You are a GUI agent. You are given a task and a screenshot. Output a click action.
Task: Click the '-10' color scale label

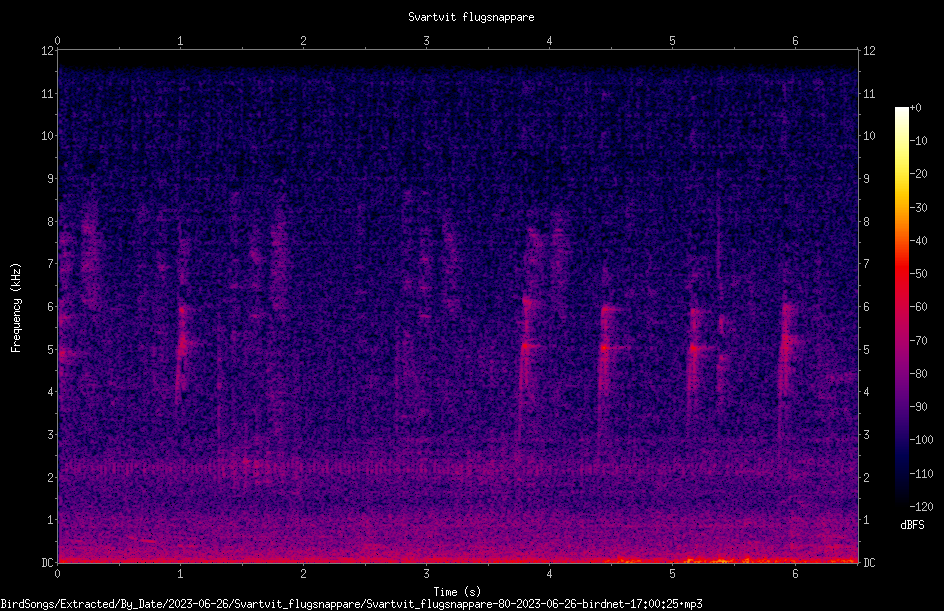click(919, 141)
